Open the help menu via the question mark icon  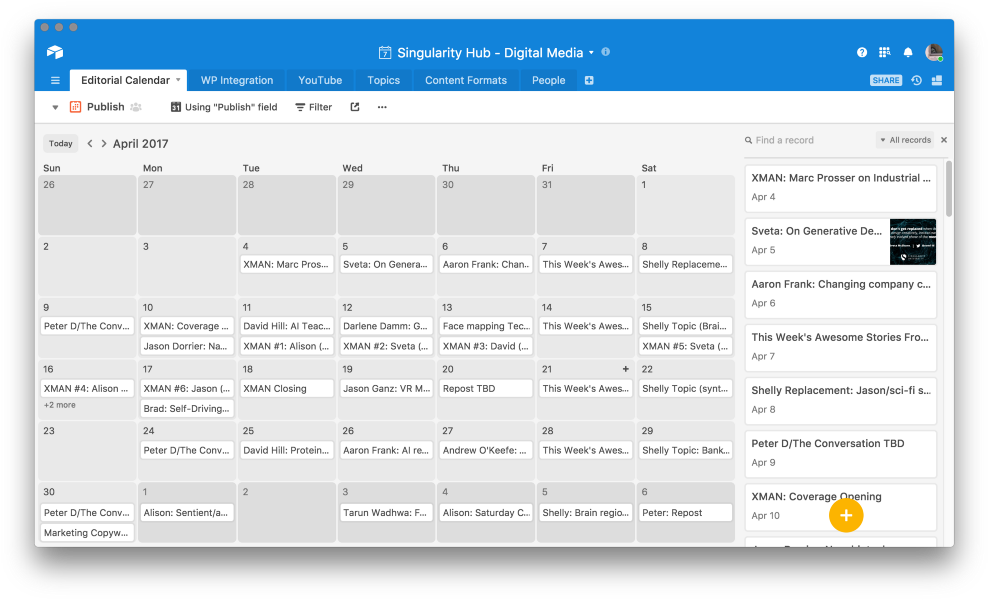point(862,51)
